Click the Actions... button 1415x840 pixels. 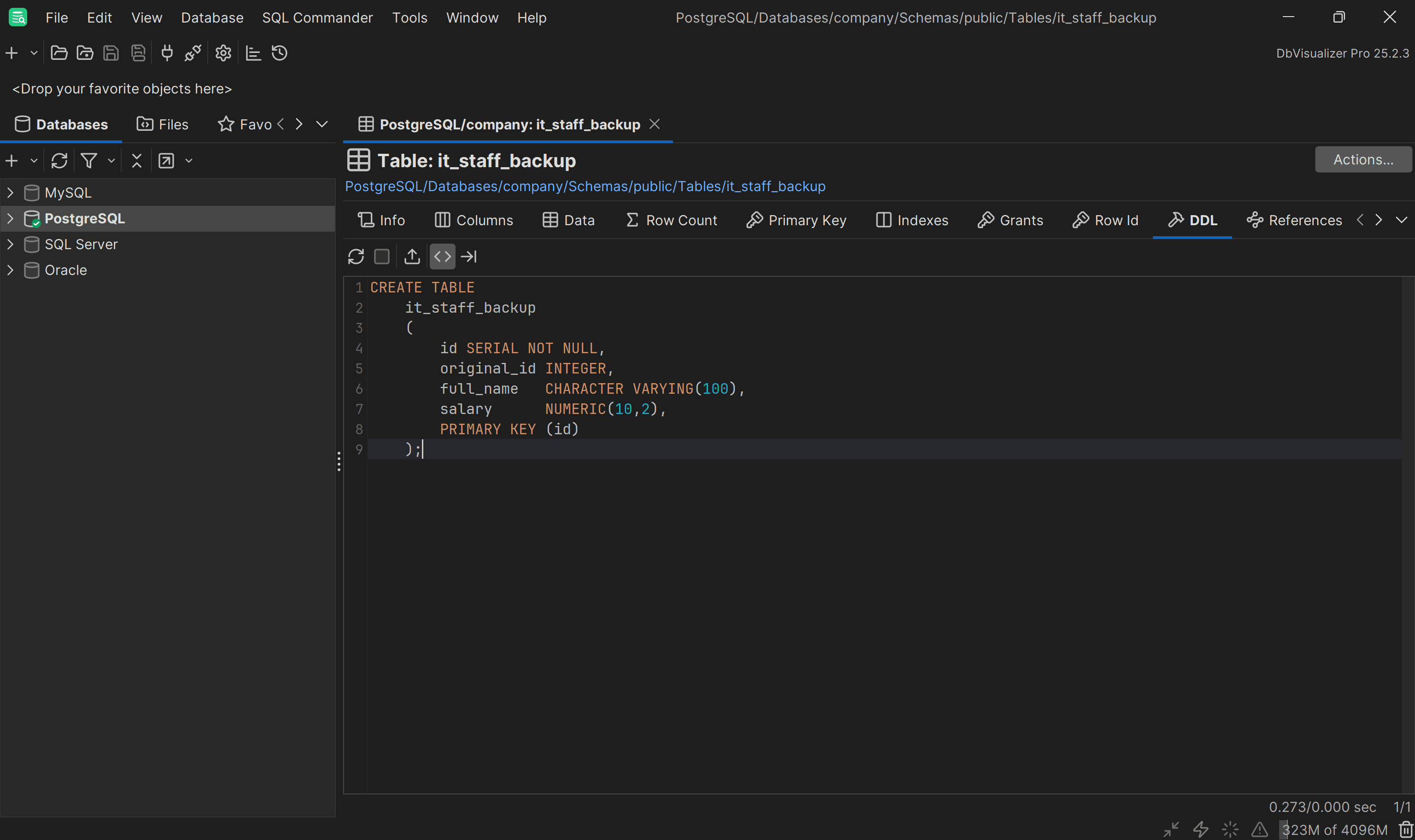pyautogui.click(x=1363, y=160)
